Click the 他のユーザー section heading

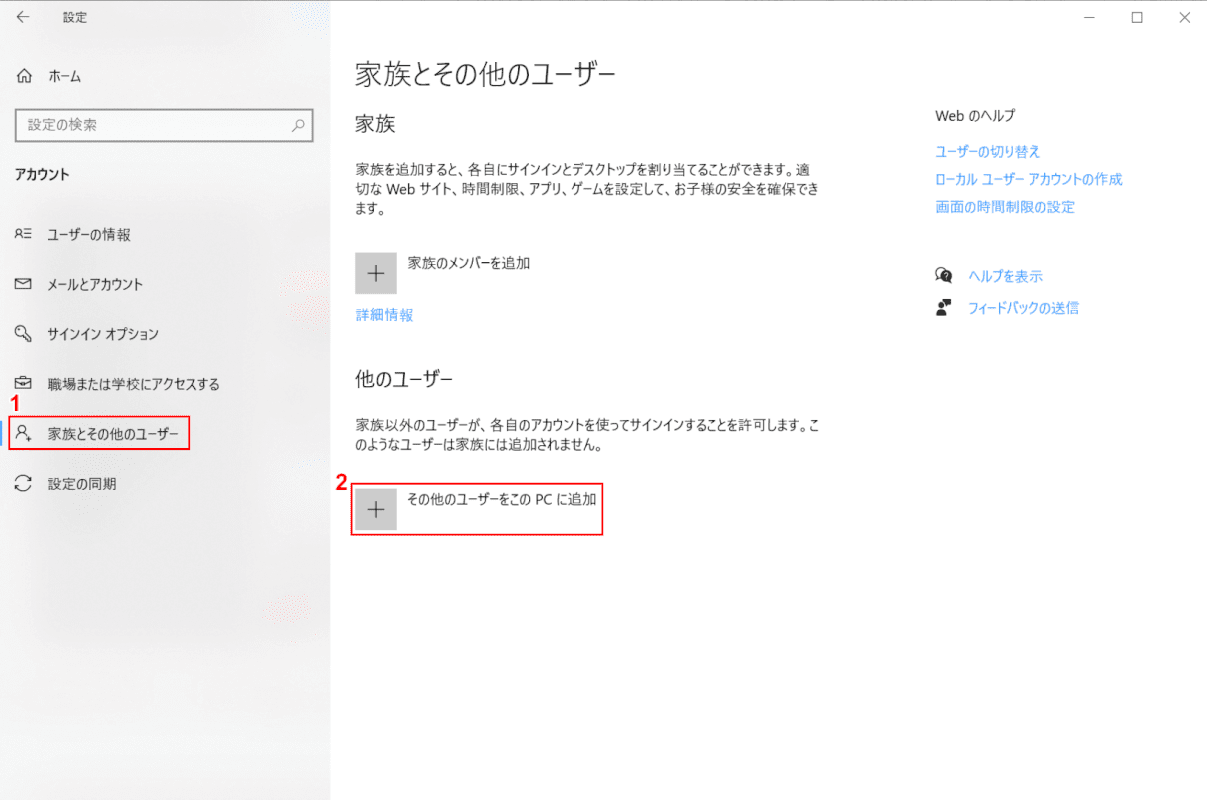(x=405, y=379)
